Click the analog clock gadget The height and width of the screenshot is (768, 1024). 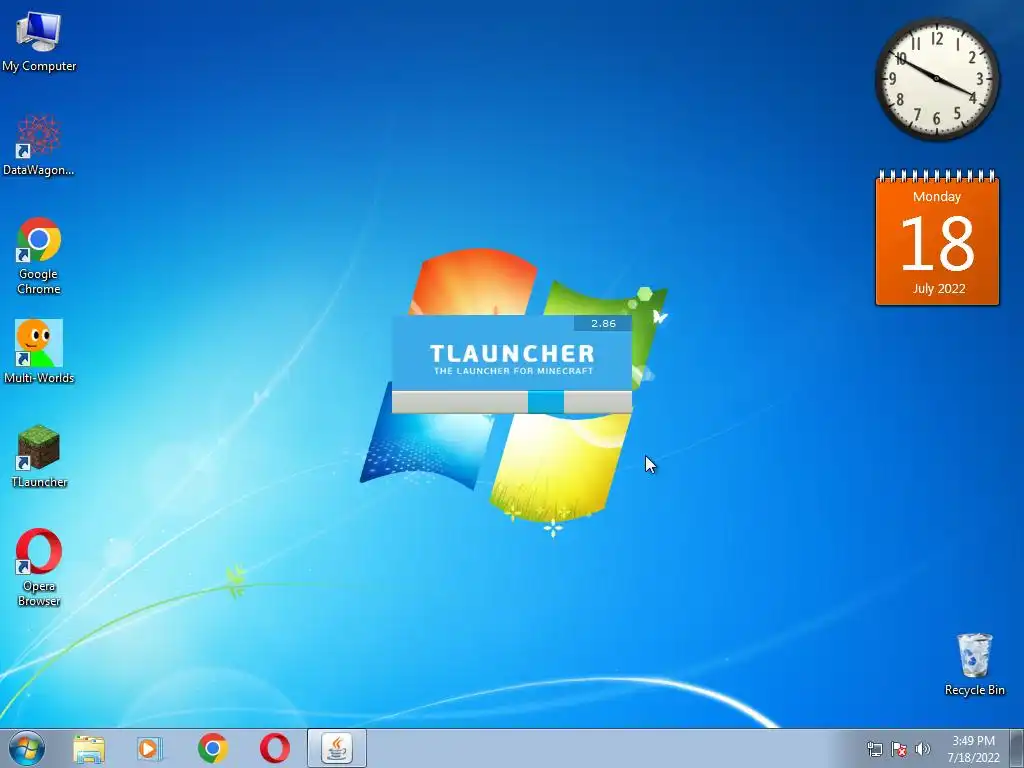[936, 78]
